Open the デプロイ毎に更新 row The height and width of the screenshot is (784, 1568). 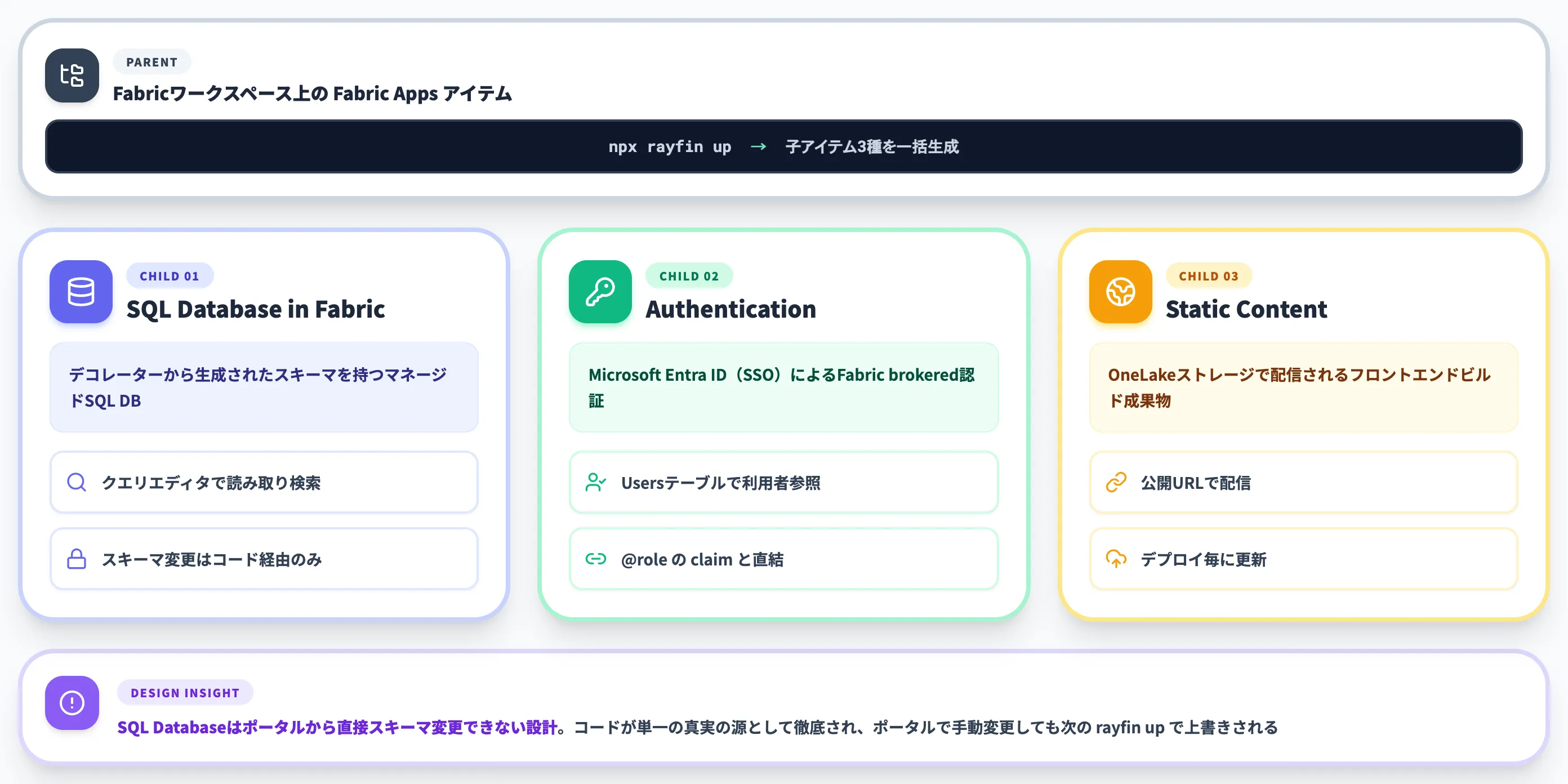(1304, 559)
